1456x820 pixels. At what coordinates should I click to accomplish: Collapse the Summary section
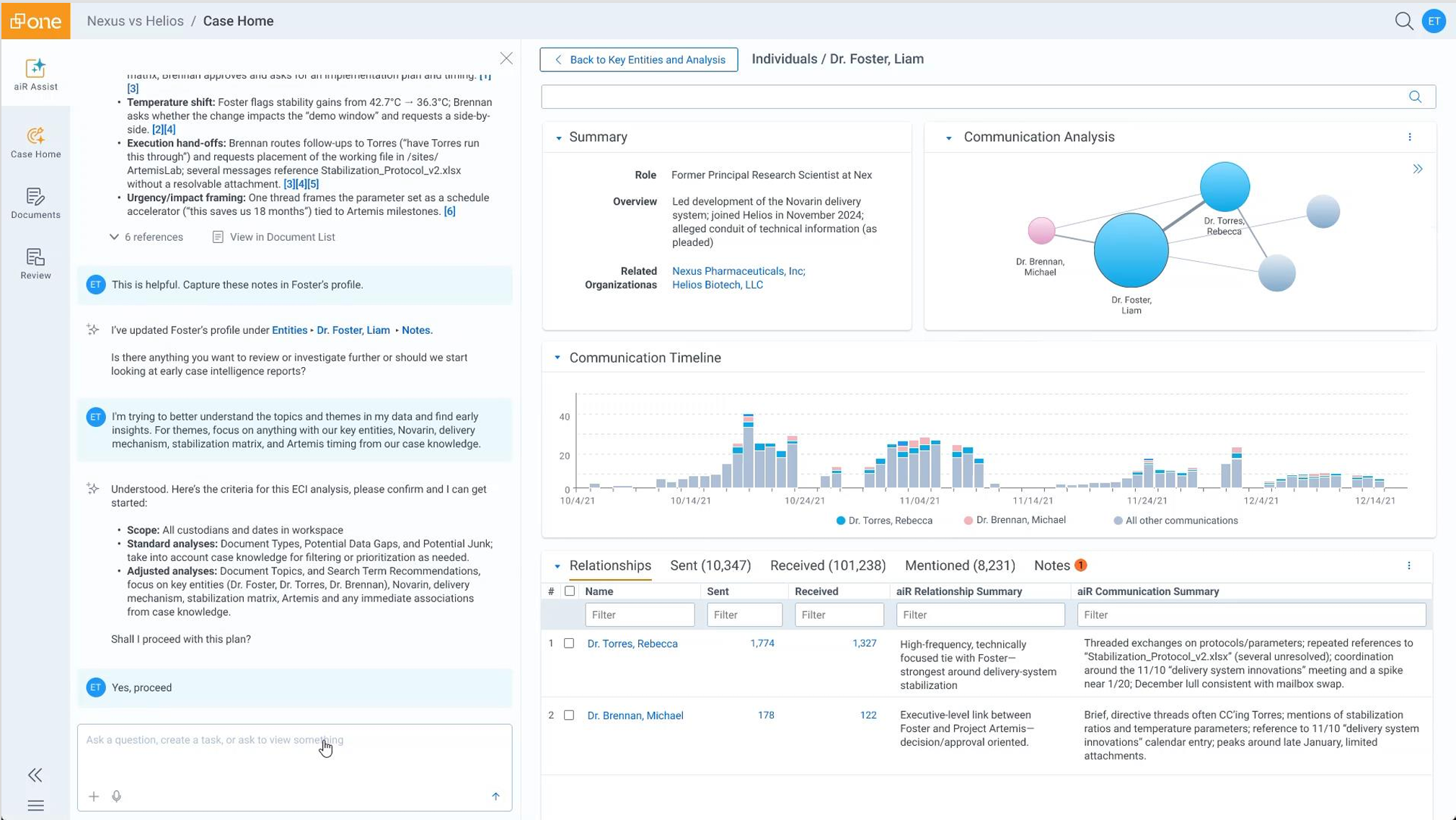point(558,138)
